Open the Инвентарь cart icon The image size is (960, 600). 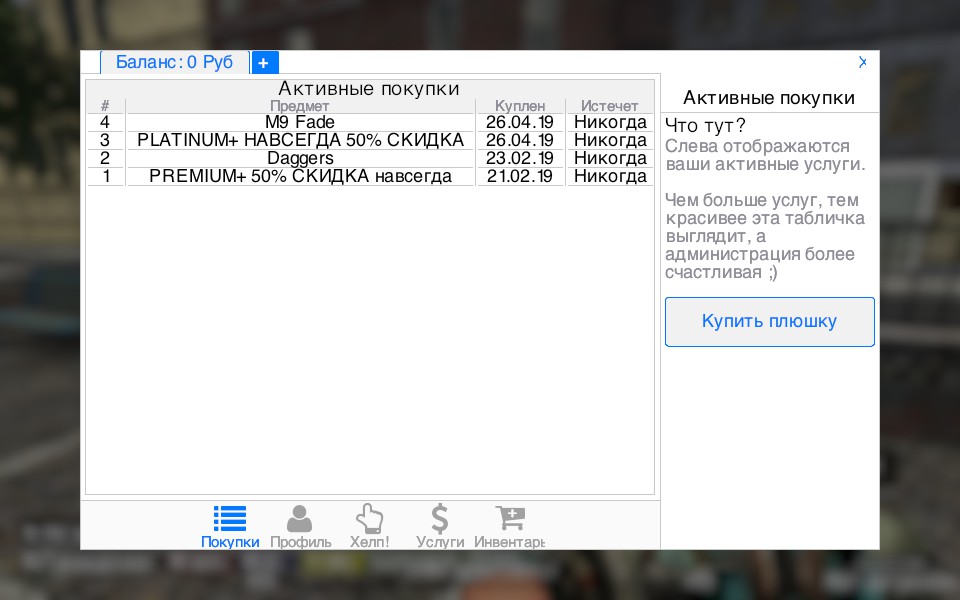(510, 519)
